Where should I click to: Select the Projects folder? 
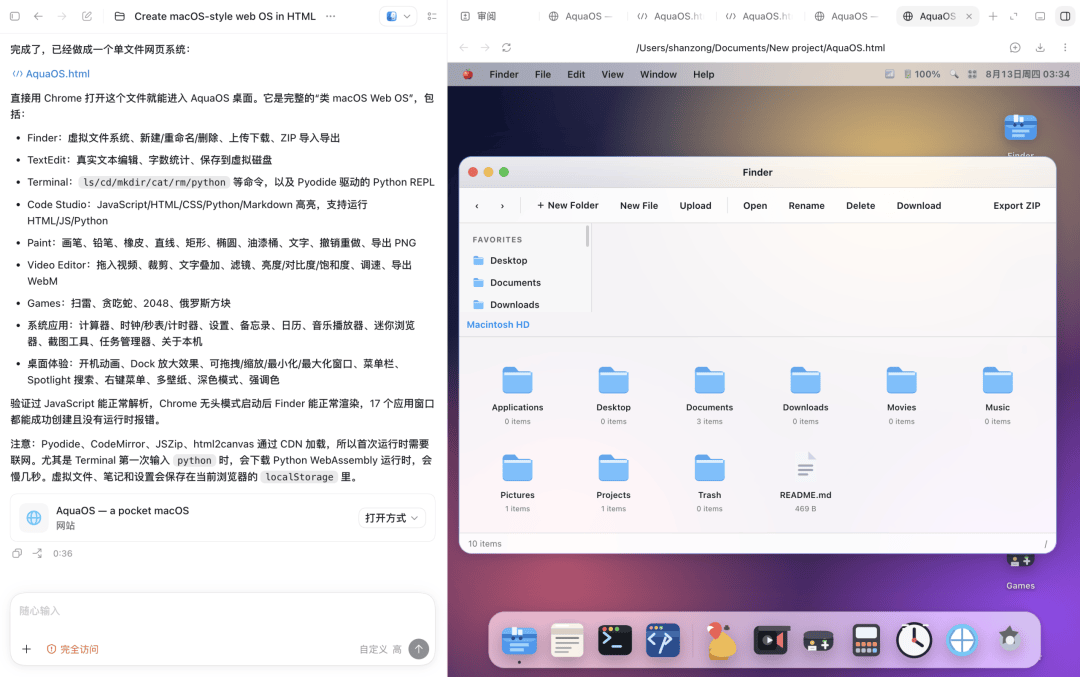pyautogui.click(x=613, y=482)
